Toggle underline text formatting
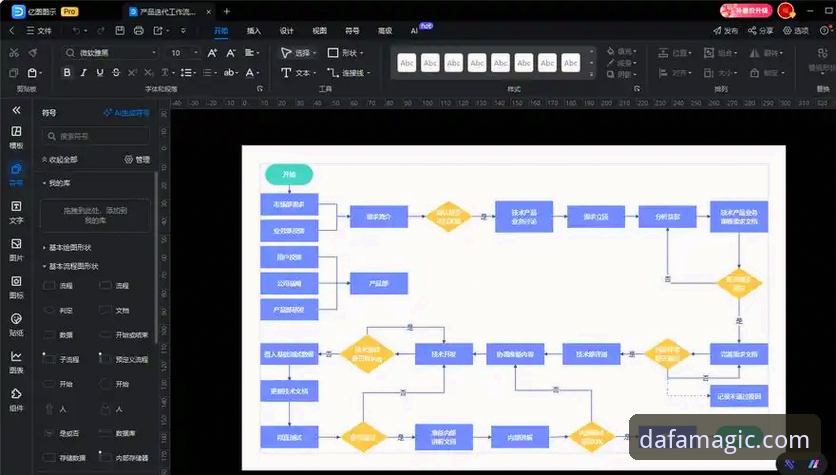The height and width of the screenshot is (475, 836). coord(100,73)
